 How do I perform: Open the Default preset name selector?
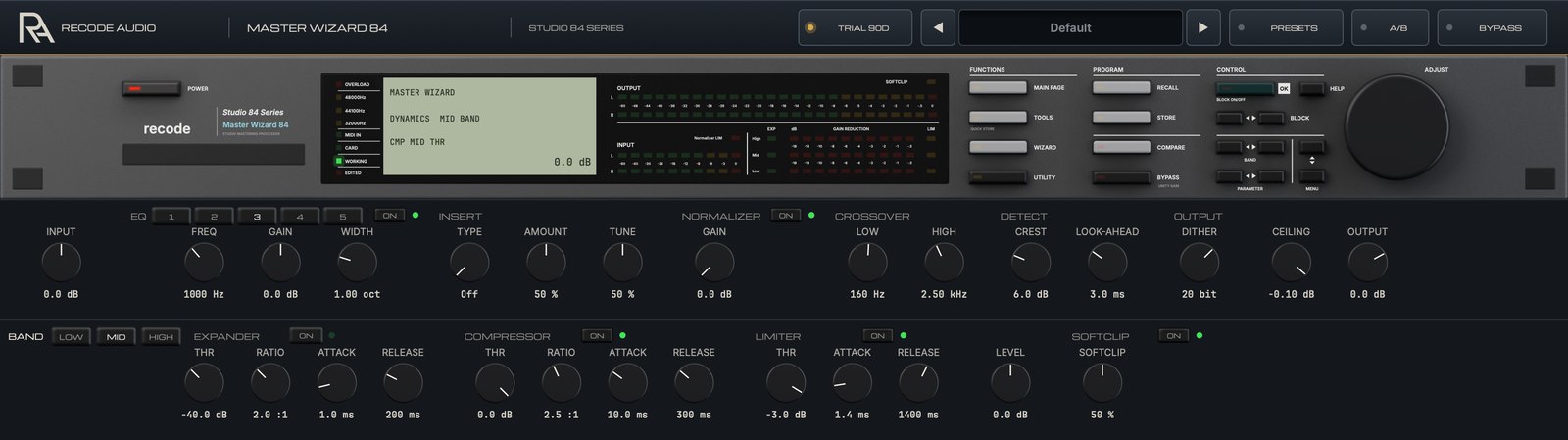pos(1070,27)
